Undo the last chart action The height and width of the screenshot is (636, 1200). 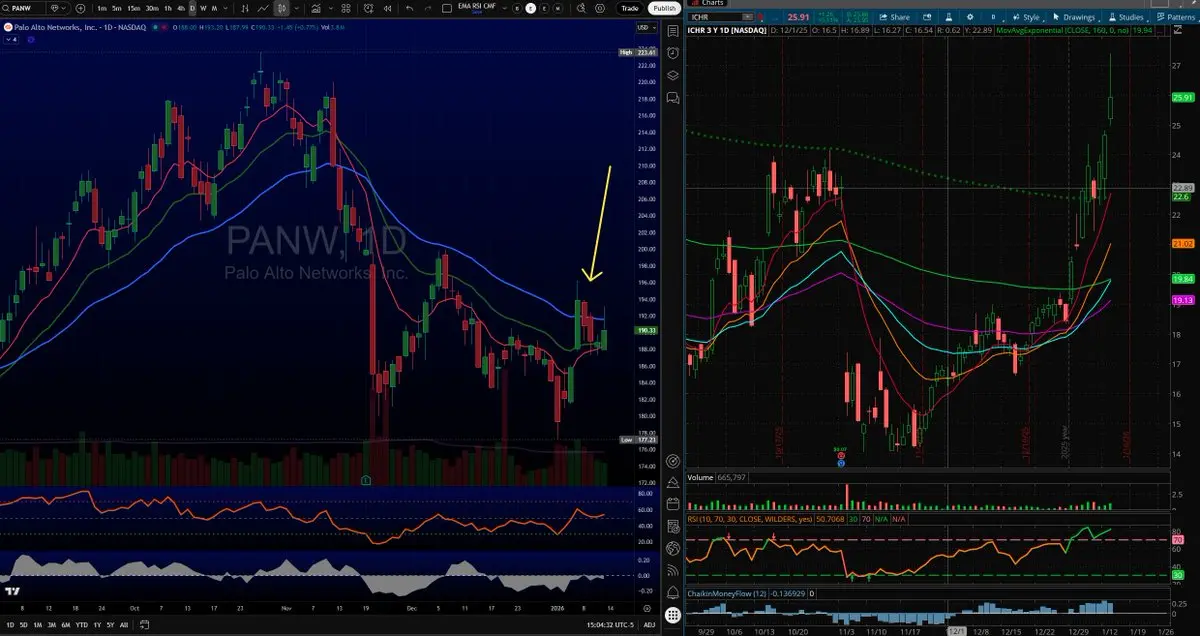(x=409, y=8)
